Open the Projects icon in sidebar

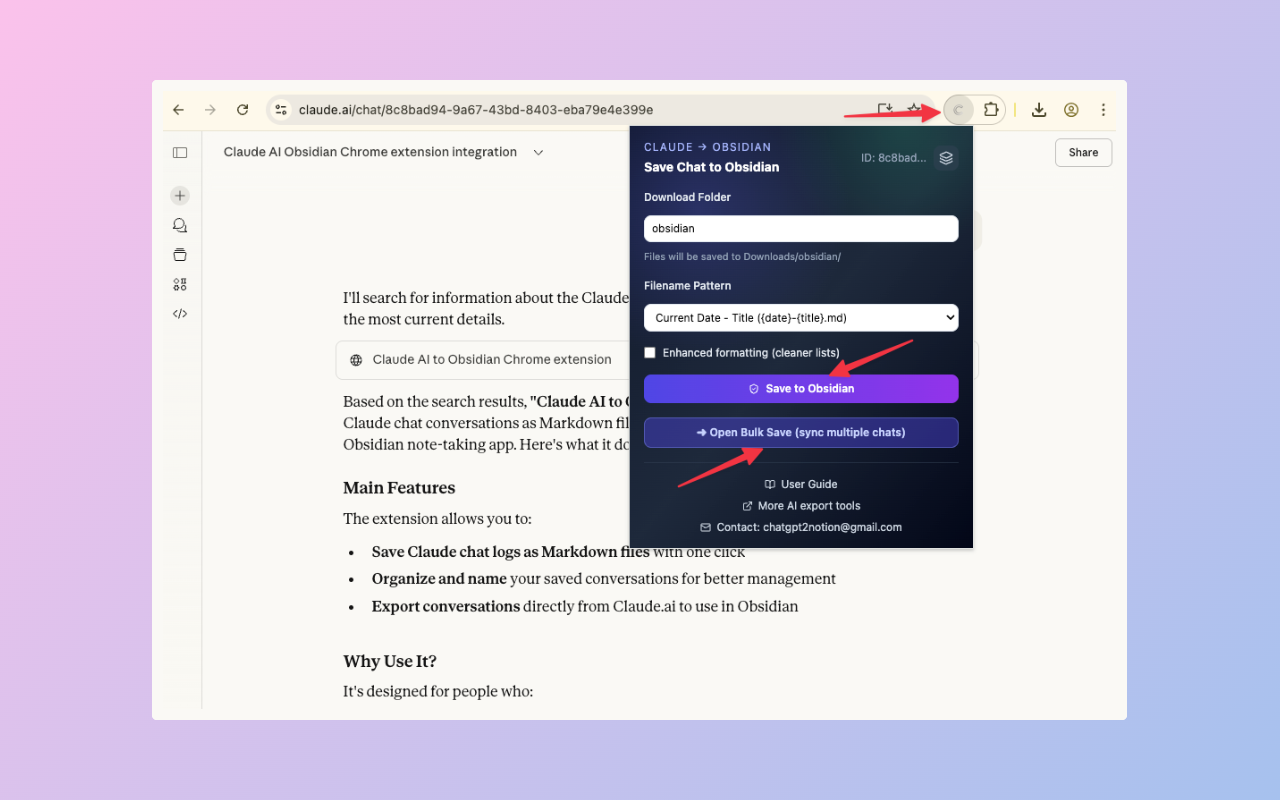(x=180, y=255)
